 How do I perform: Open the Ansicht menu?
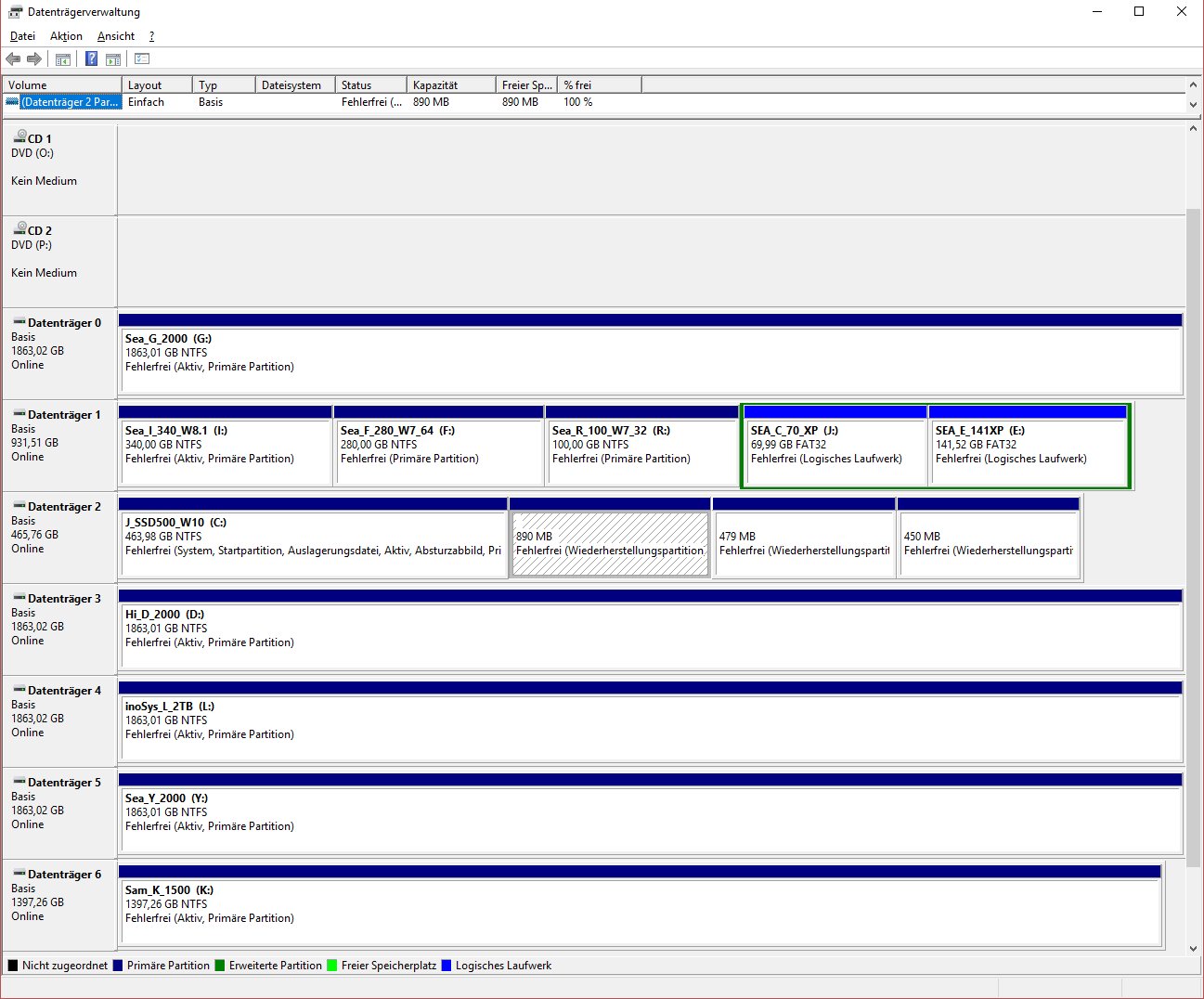116,36
